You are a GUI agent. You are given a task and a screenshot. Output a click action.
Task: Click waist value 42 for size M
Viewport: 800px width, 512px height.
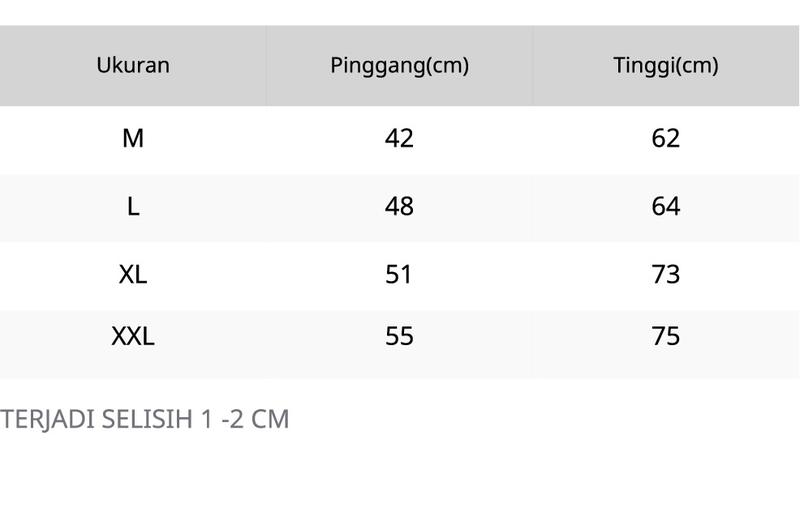pos(399,138)
